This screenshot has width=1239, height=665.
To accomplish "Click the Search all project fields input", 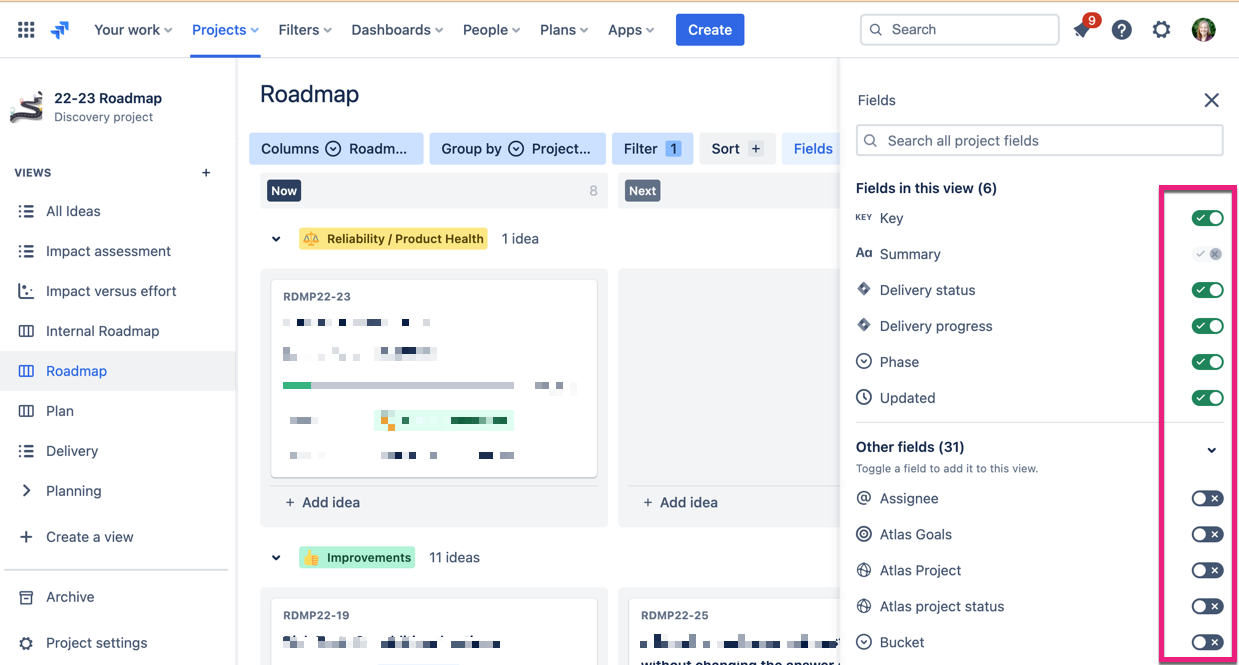I will [x=1039, y=140].
